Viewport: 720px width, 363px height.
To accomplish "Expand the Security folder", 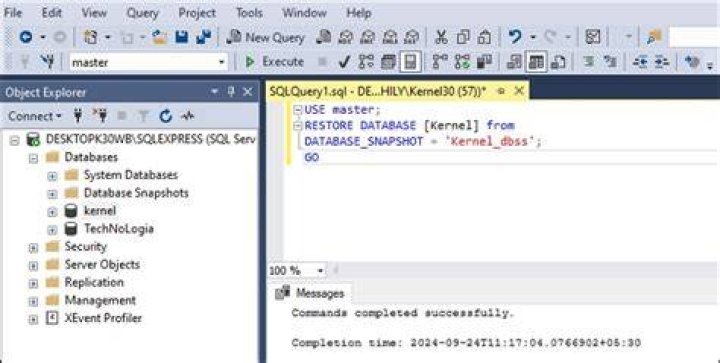I will point(33,248).
